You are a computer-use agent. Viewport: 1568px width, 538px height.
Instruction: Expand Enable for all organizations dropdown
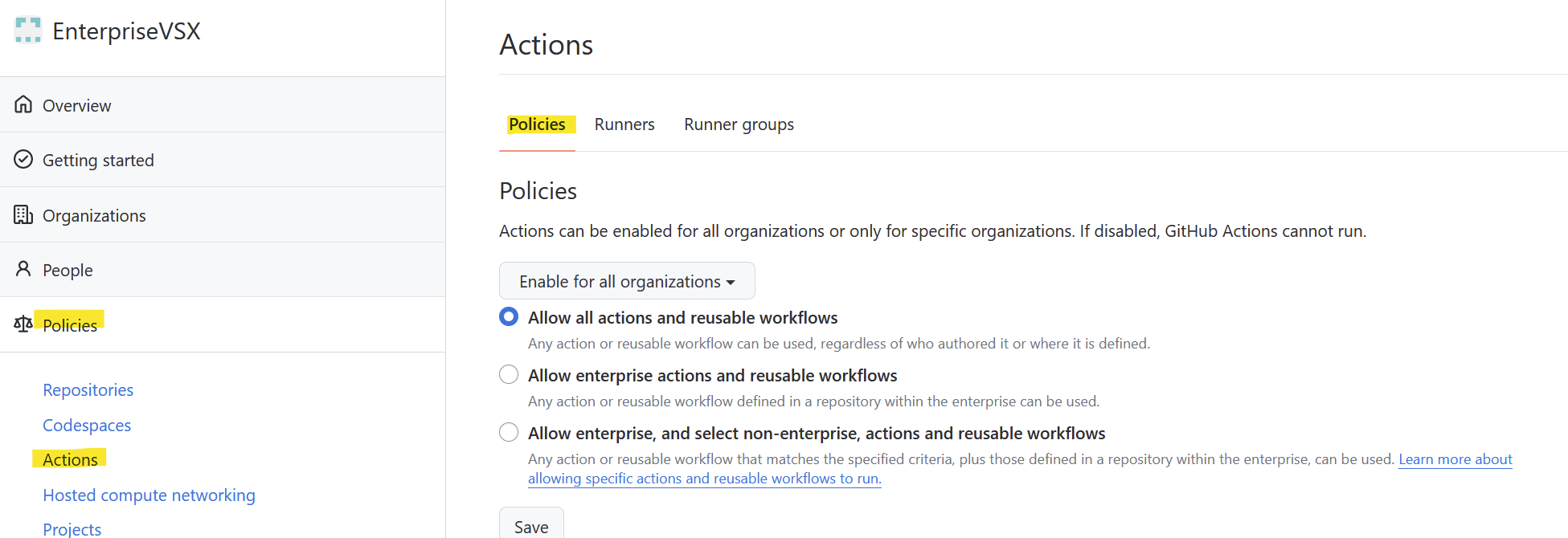(x=627, y=281)
